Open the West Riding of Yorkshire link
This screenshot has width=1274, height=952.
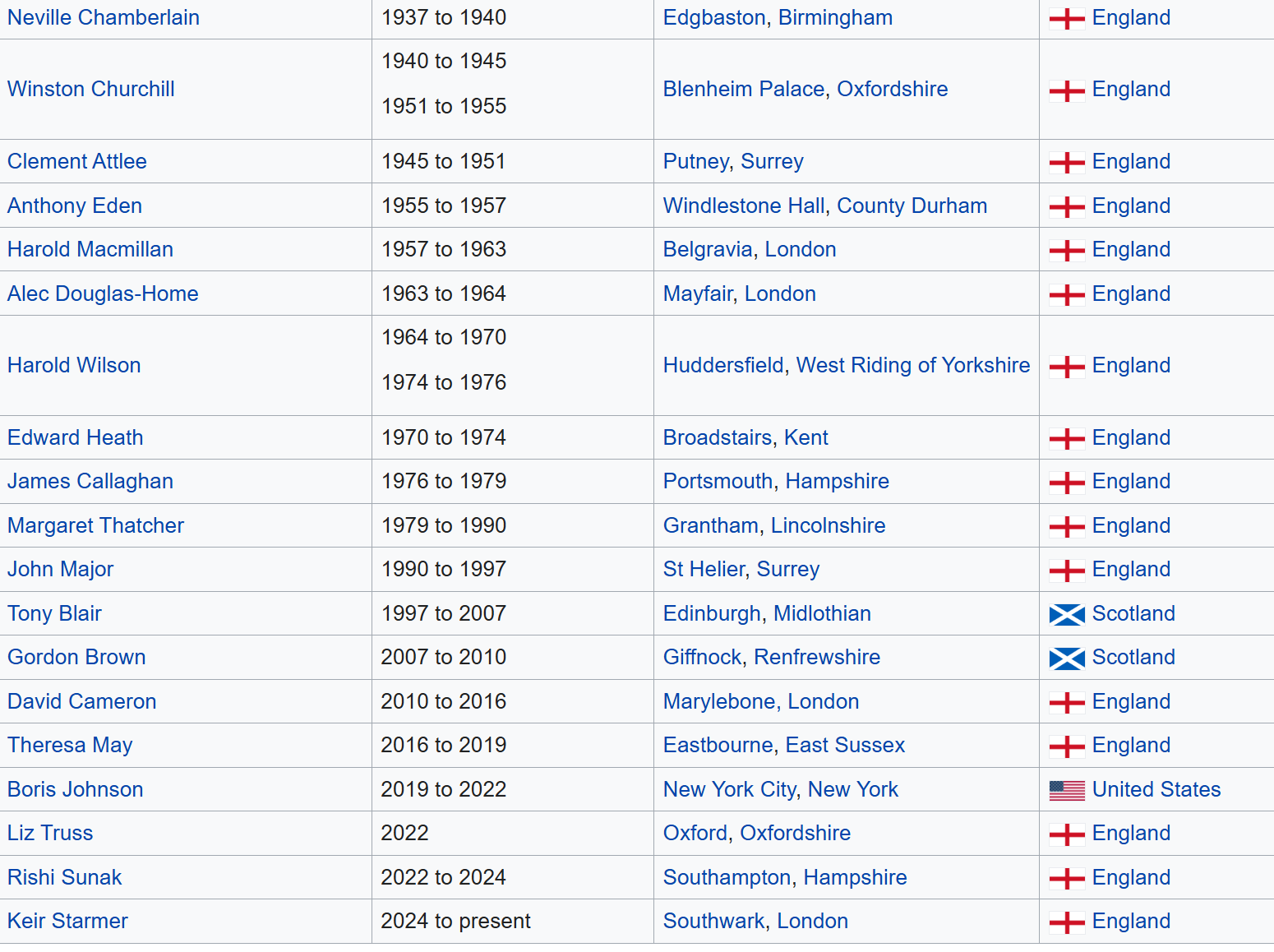pyautogui.click(x=913, y=366)
